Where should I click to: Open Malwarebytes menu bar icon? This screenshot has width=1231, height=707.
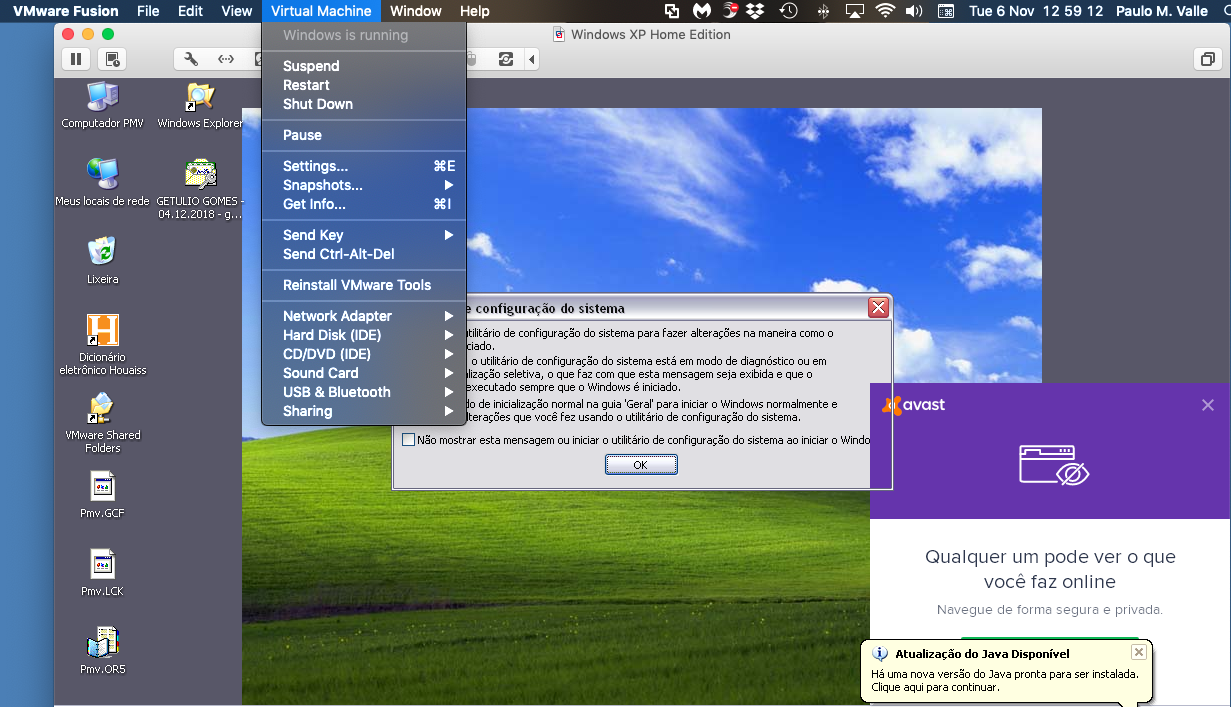pyautogui.click(x=703, y=11)
